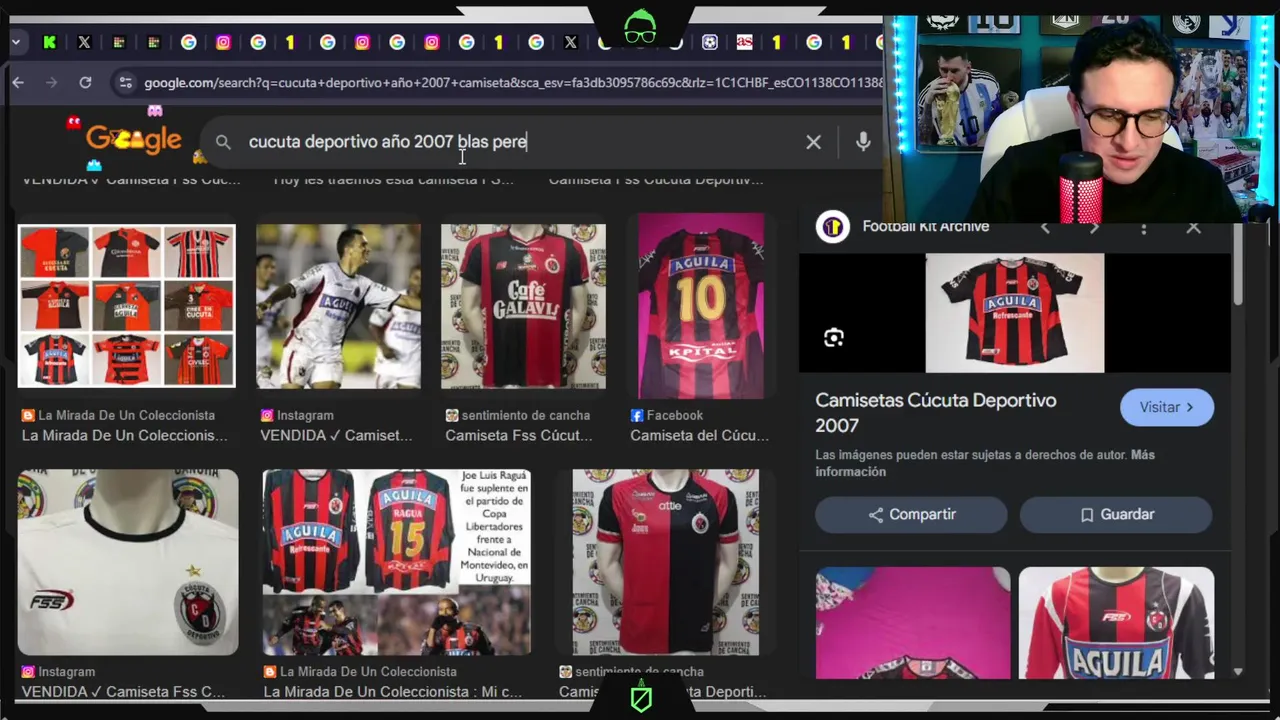Open 'La Mirada De Un Coleccionista : Mi c...' title

pyautogui.click(x=392, y=691)
